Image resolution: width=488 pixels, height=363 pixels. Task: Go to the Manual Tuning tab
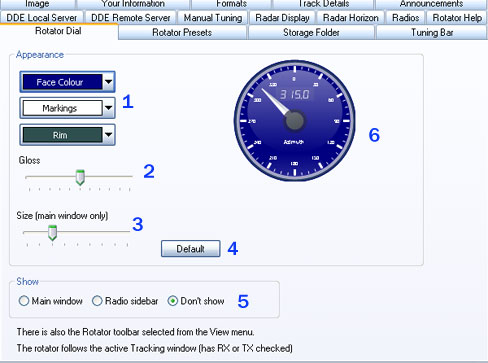pos(213,18)
